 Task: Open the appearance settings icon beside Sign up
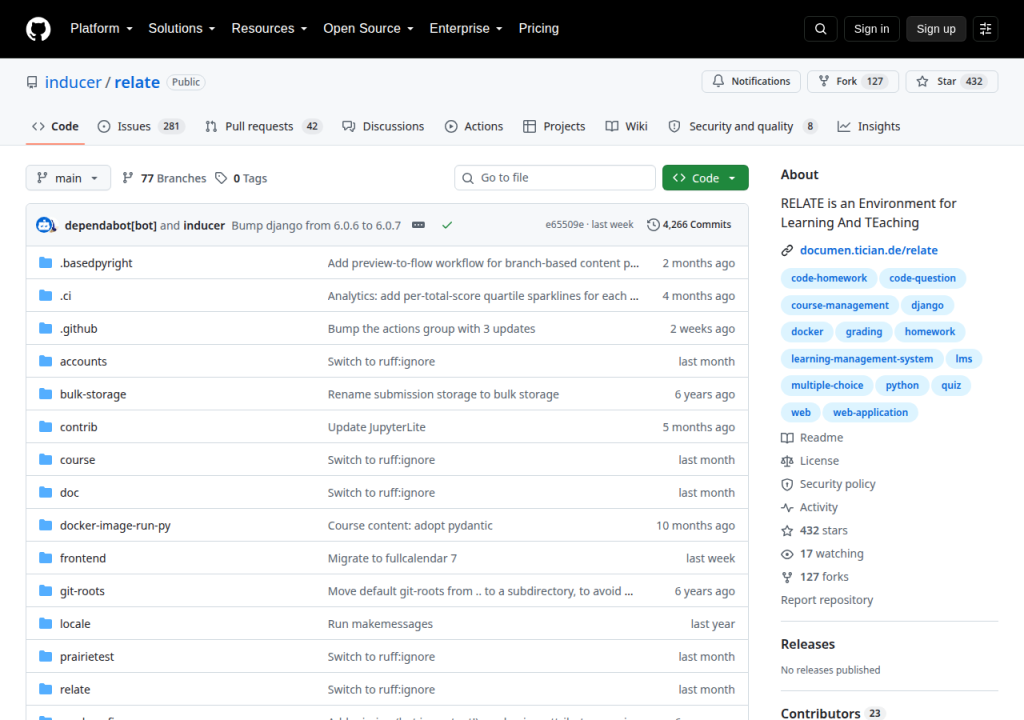985,29
